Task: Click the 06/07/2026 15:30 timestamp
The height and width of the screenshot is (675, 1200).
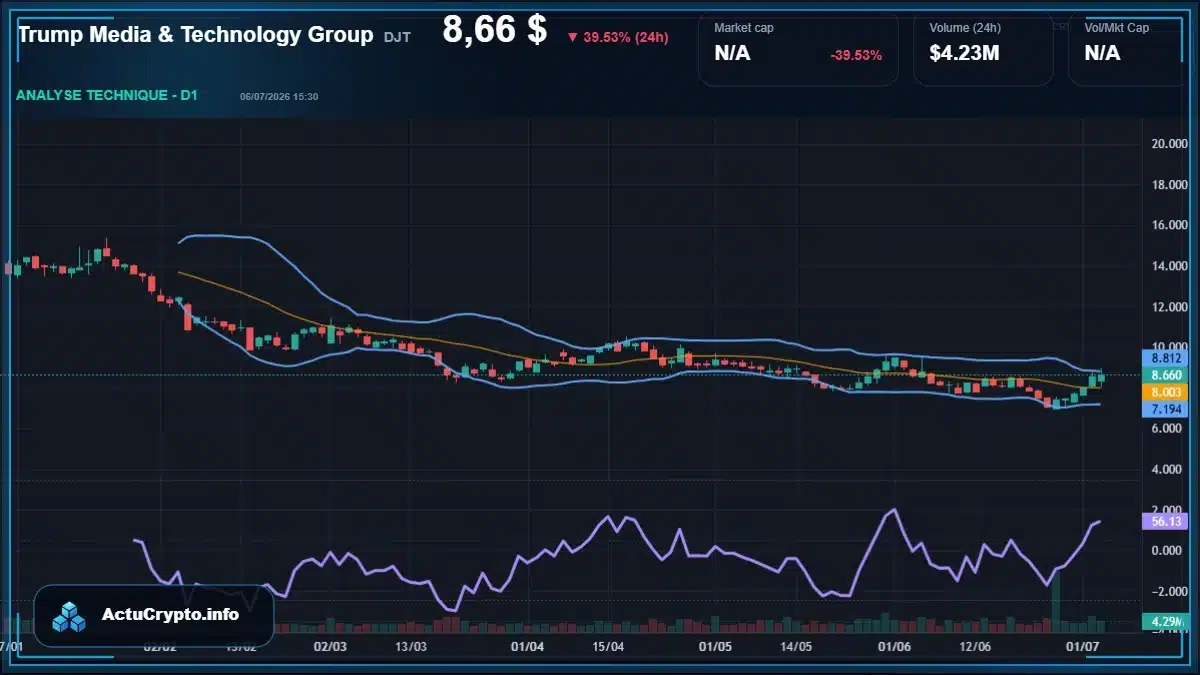Action: pos(279,97)
